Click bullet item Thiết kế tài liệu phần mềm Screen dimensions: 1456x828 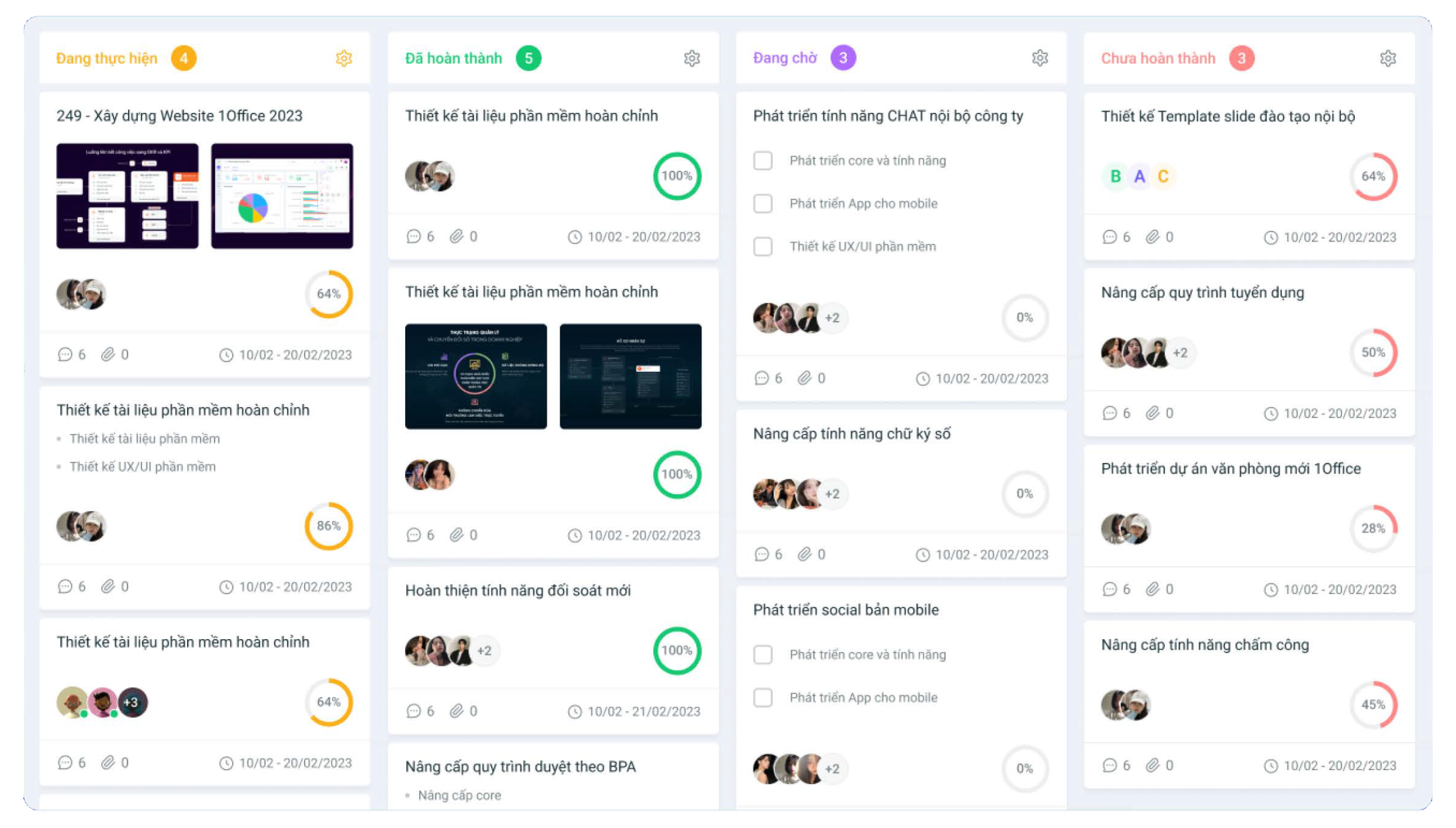point(144,439)
